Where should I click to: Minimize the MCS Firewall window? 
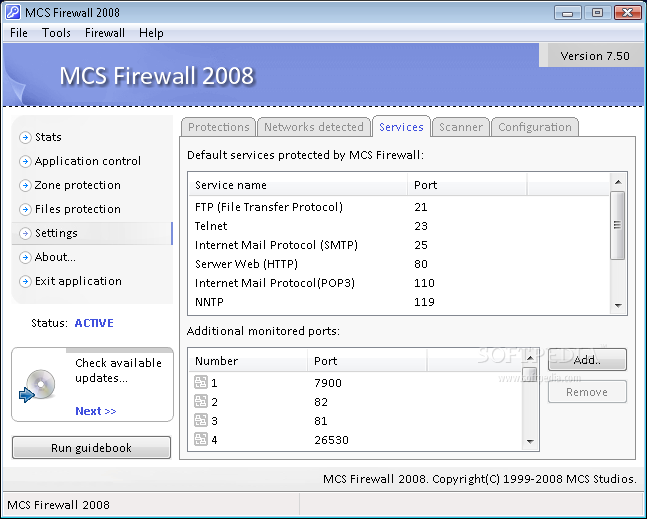567,12
